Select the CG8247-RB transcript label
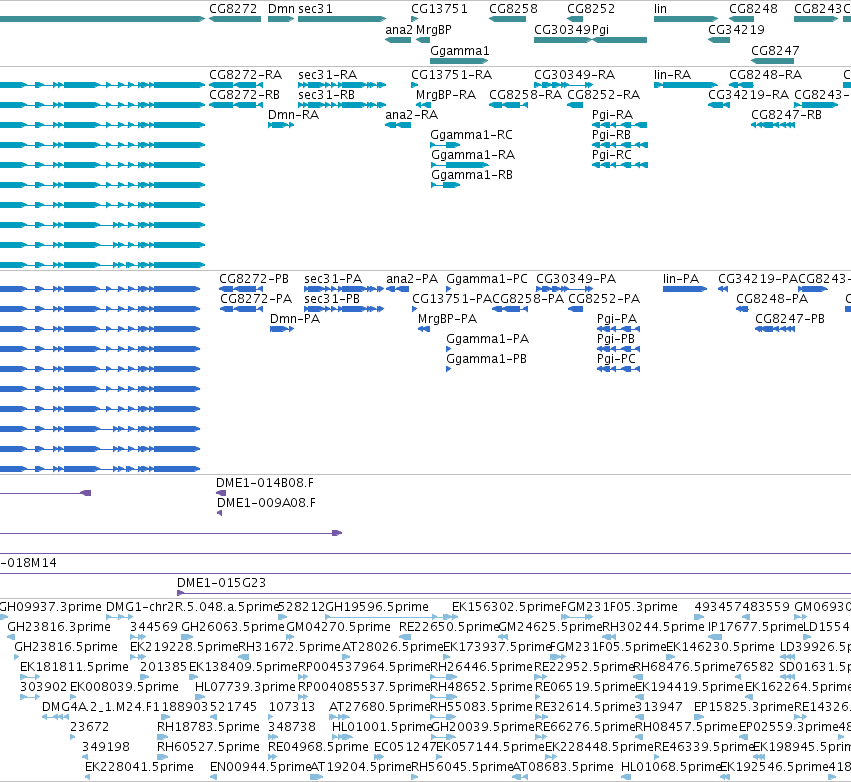Image resolution: width=851 pixels, height=782 pixels. click(786, 115)
